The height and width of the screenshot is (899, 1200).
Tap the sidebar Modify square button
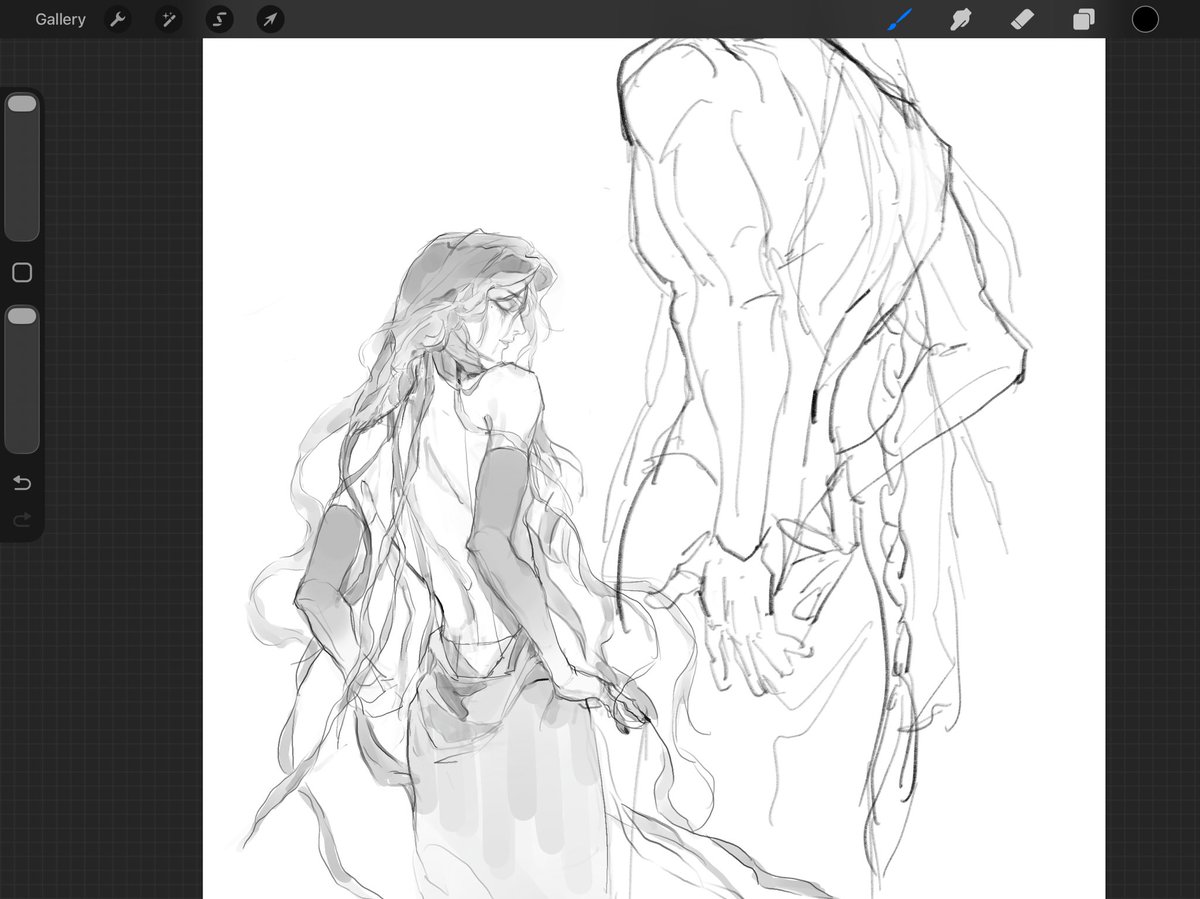(22, 273)
